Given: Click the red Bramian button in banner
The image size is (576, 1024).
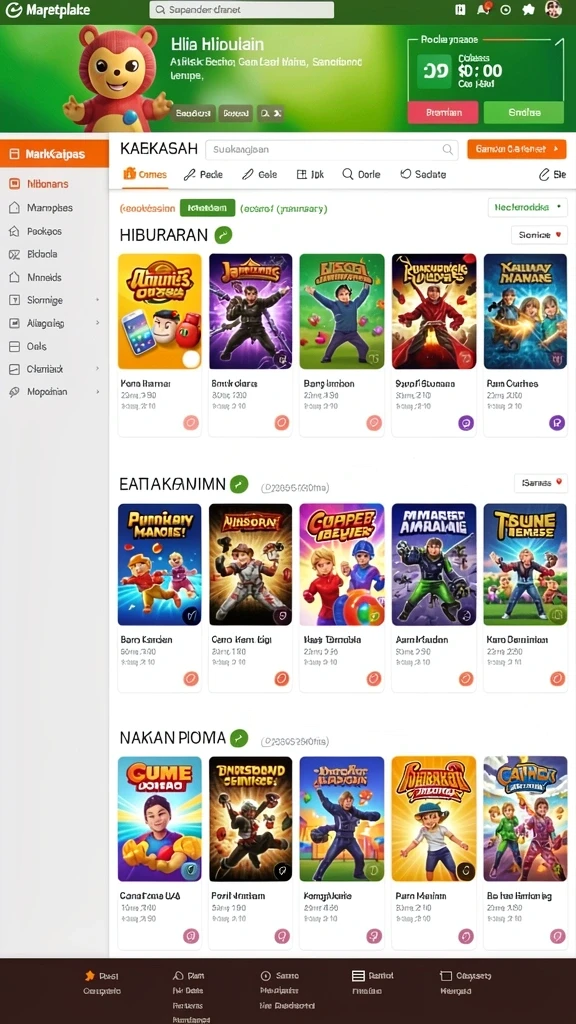Looking at the screenshot, I should click(x=443, y=112).
